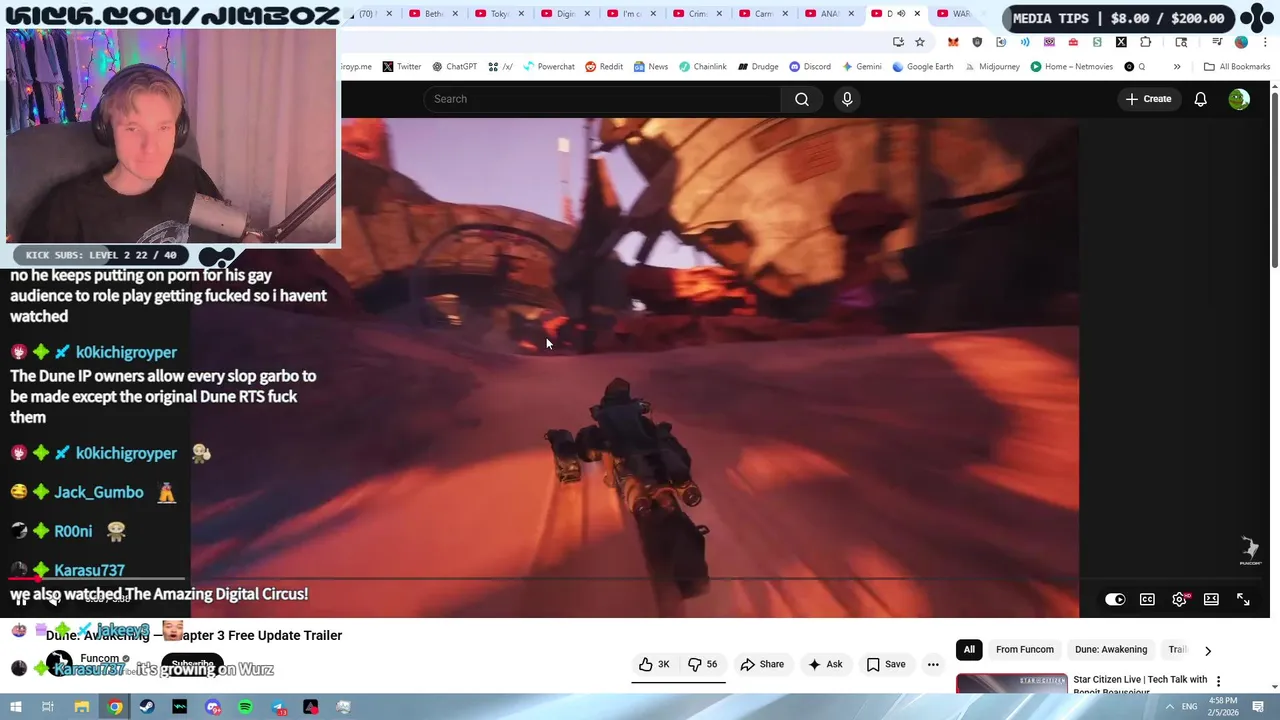Screen dimensions: 1280x720
Task: Switch to the WAR... browser tab
Action: point(954,14)
